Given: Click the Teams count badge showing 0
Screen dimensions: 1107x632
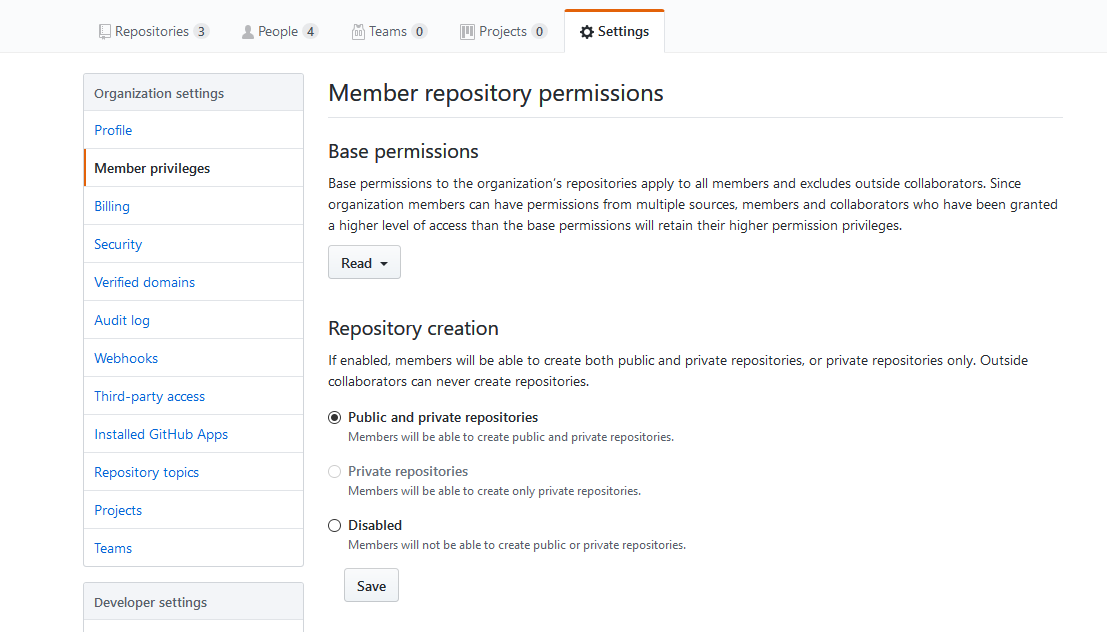Looking at the screenshot, I should click(x=420, y=31).
